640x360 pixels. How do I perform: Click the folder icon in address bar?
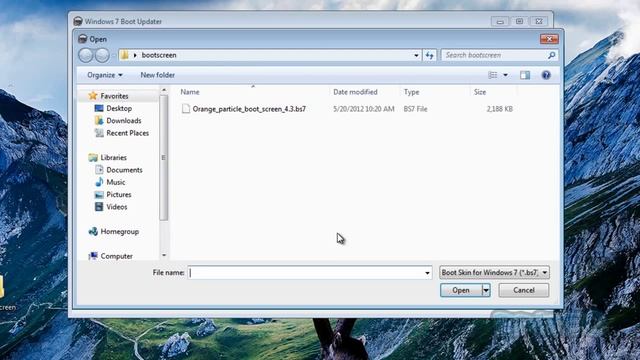124,55
